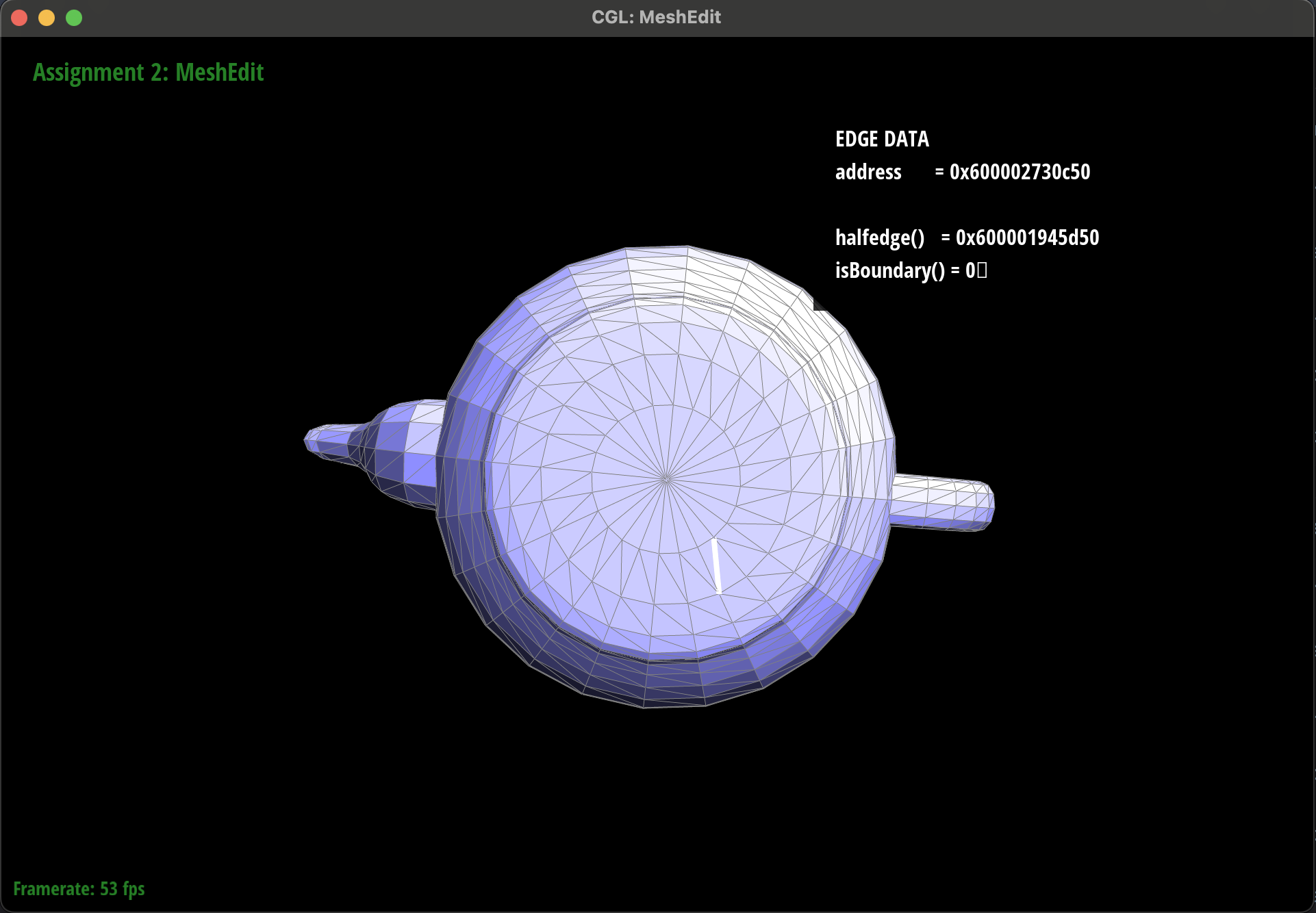Click the isBoundary() = 0 line
This screenshot has height=913, width=1316.
(911, 270)
